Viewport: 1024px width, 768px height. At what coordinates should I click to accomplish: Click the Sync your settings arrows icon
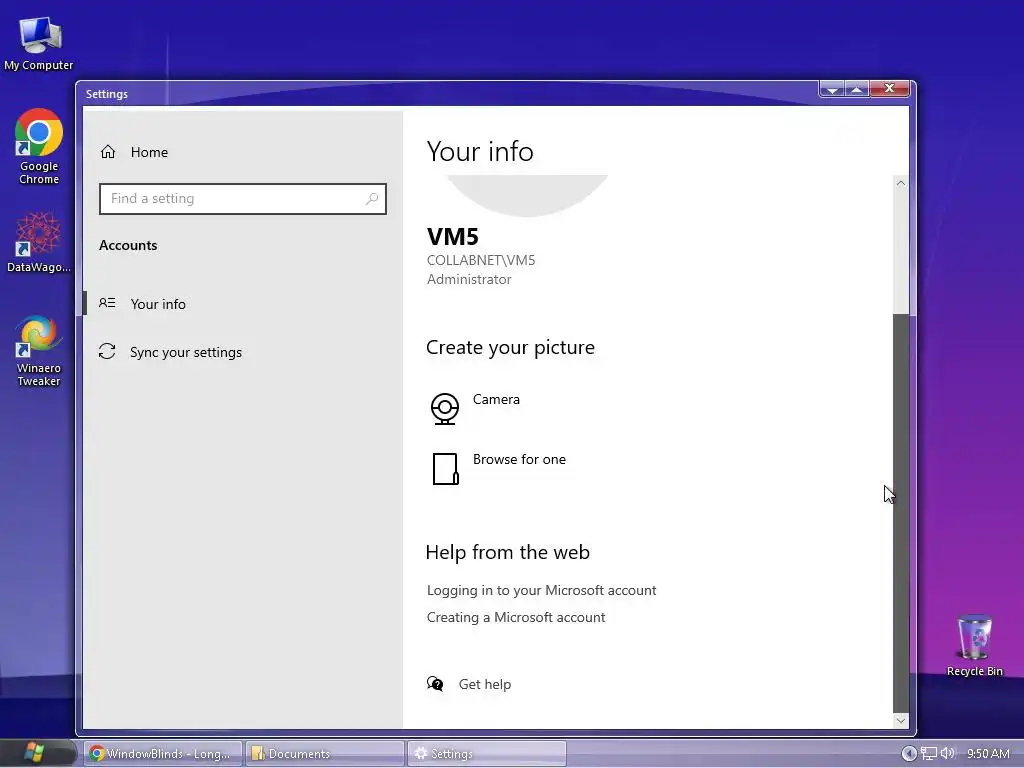point(107,351)
